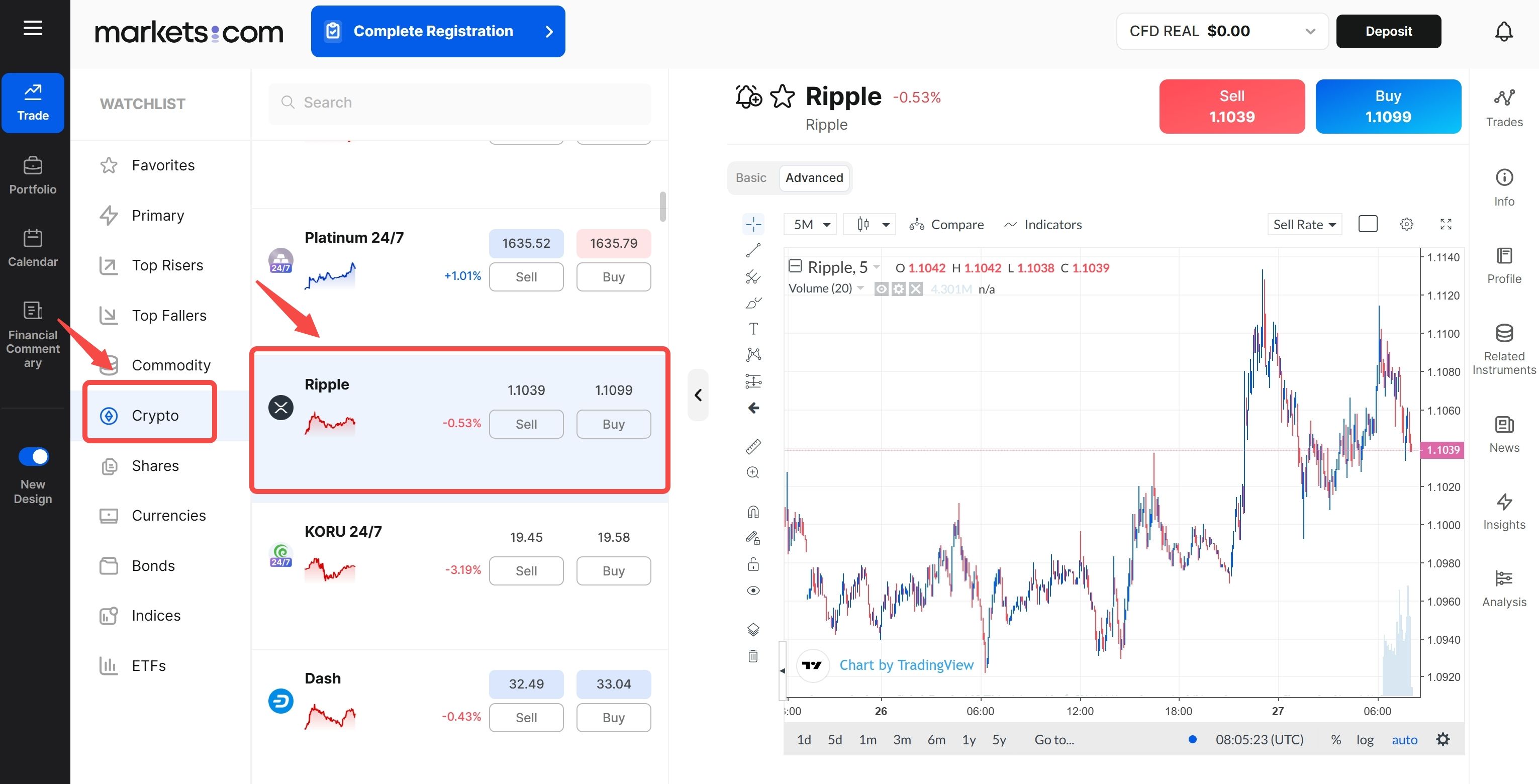Select the ruler measure tool
1539x784 pixels.
[x=753, y=446]
